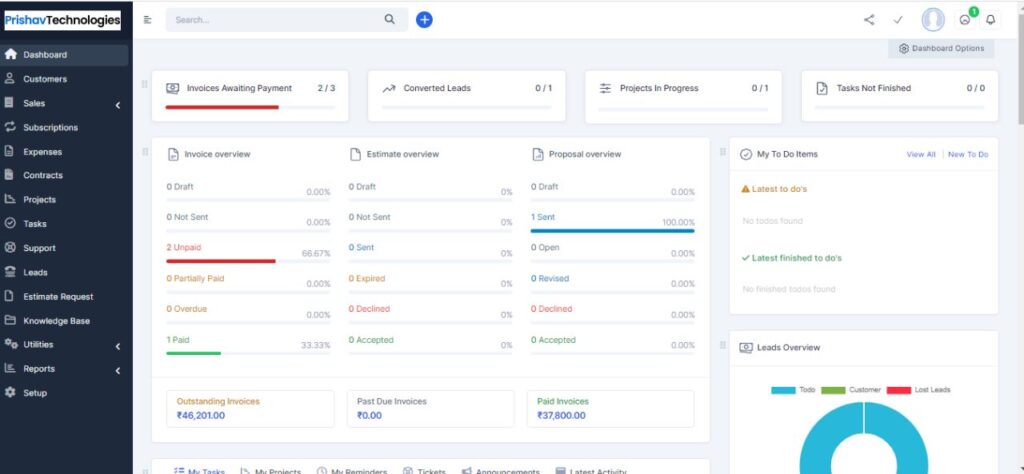Viewport: 1024px width, 474px height.
Task: Click the Contracts file icon
Action: pos(9,175)
